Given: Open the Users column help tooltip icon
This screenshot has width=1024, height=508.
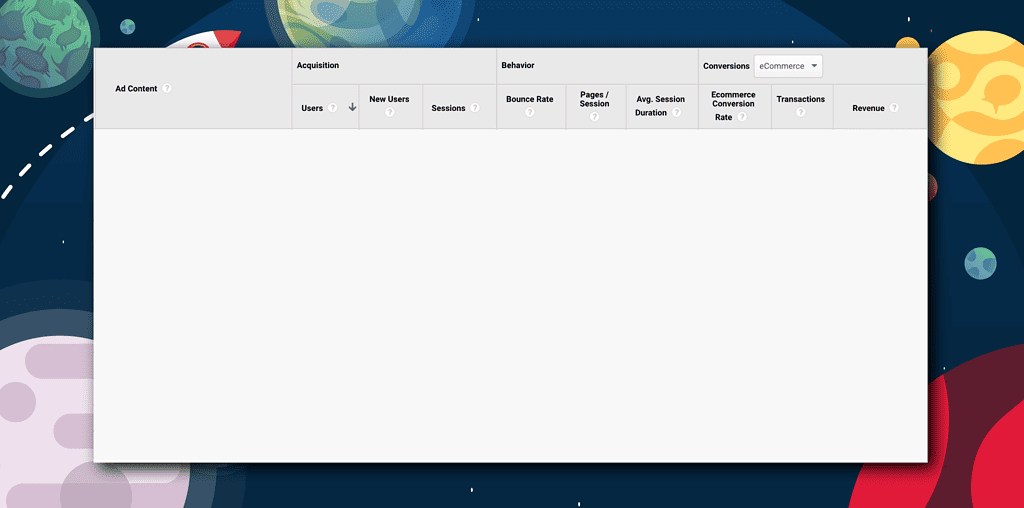Looking at the screenshot, I should click(x=332, y=108).
